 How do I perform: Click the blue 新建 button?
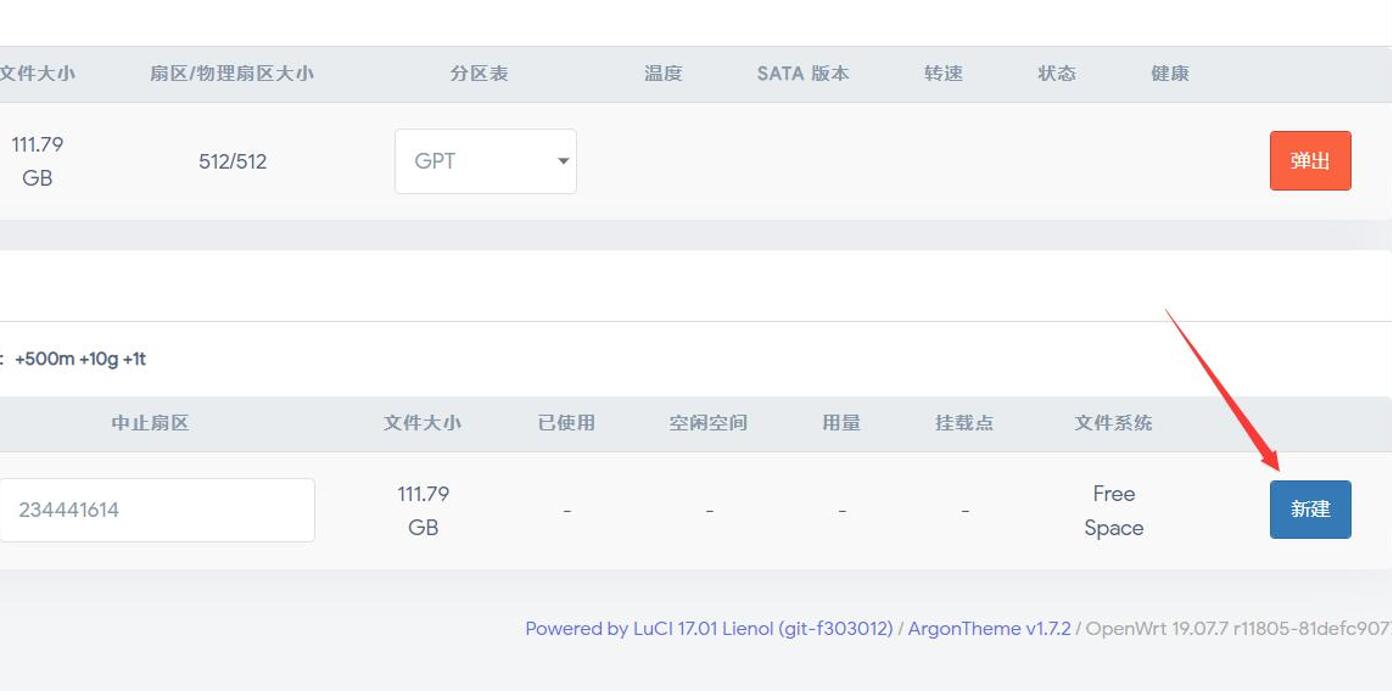click(x=1310, y=510)
